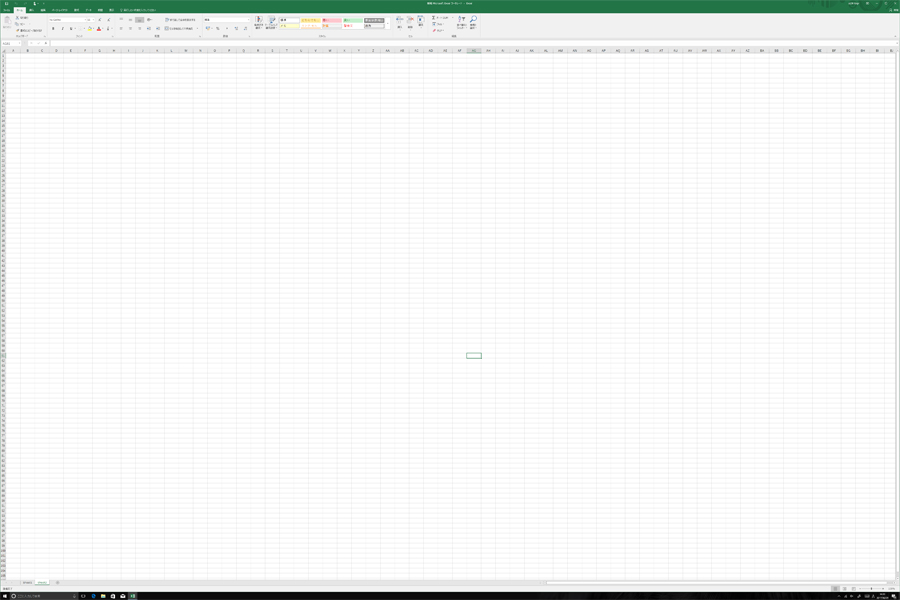Open the Windows Start menu
Viewport: 900px width, 600px height.
tap(5, 596)
